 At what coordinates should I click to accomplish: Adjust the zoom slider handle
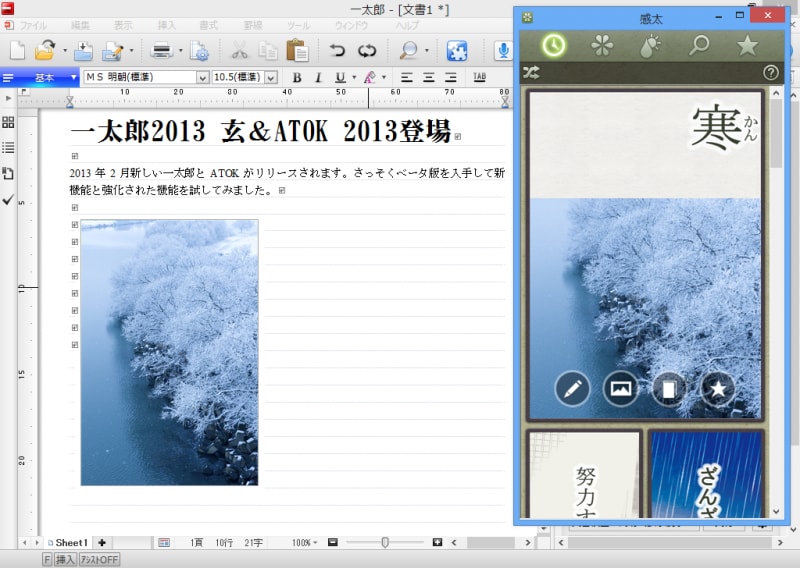(385, 542)
